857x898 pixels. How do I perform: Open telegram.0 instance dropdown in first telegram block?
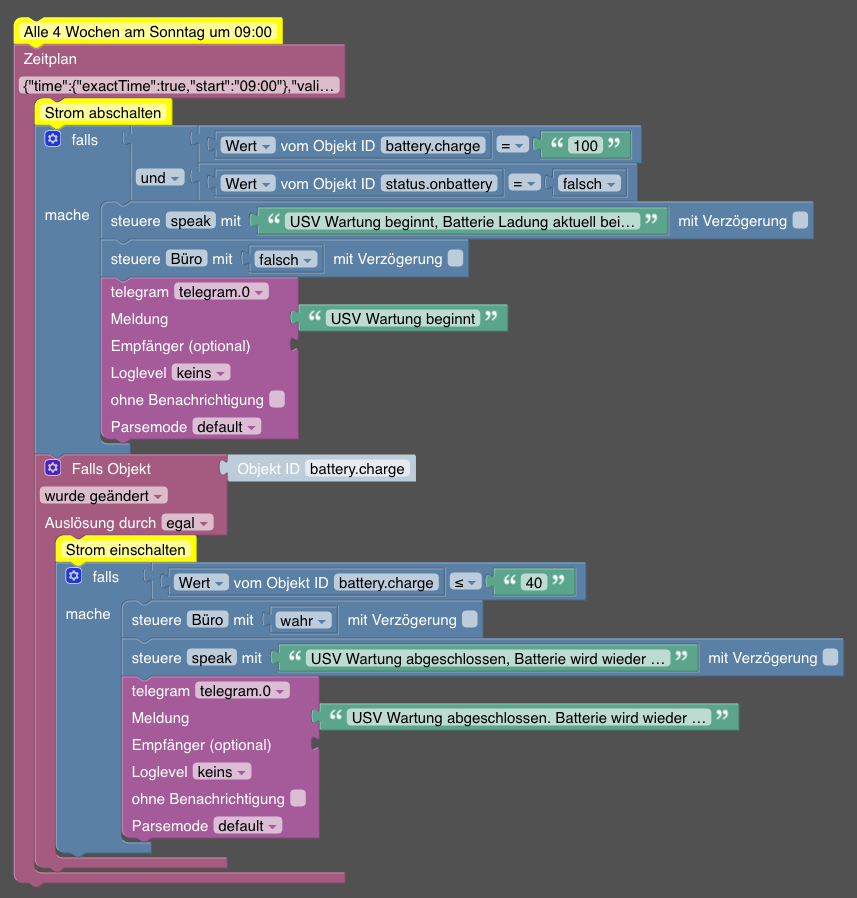click(221, 292)
